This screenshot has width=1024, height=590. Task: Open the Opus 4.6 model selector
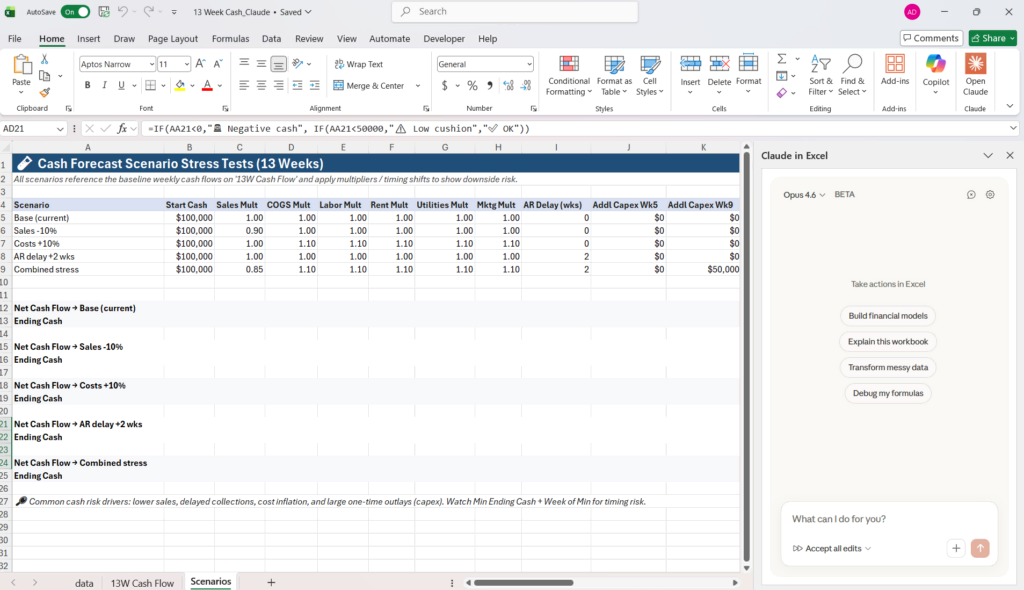coord(804,195)
